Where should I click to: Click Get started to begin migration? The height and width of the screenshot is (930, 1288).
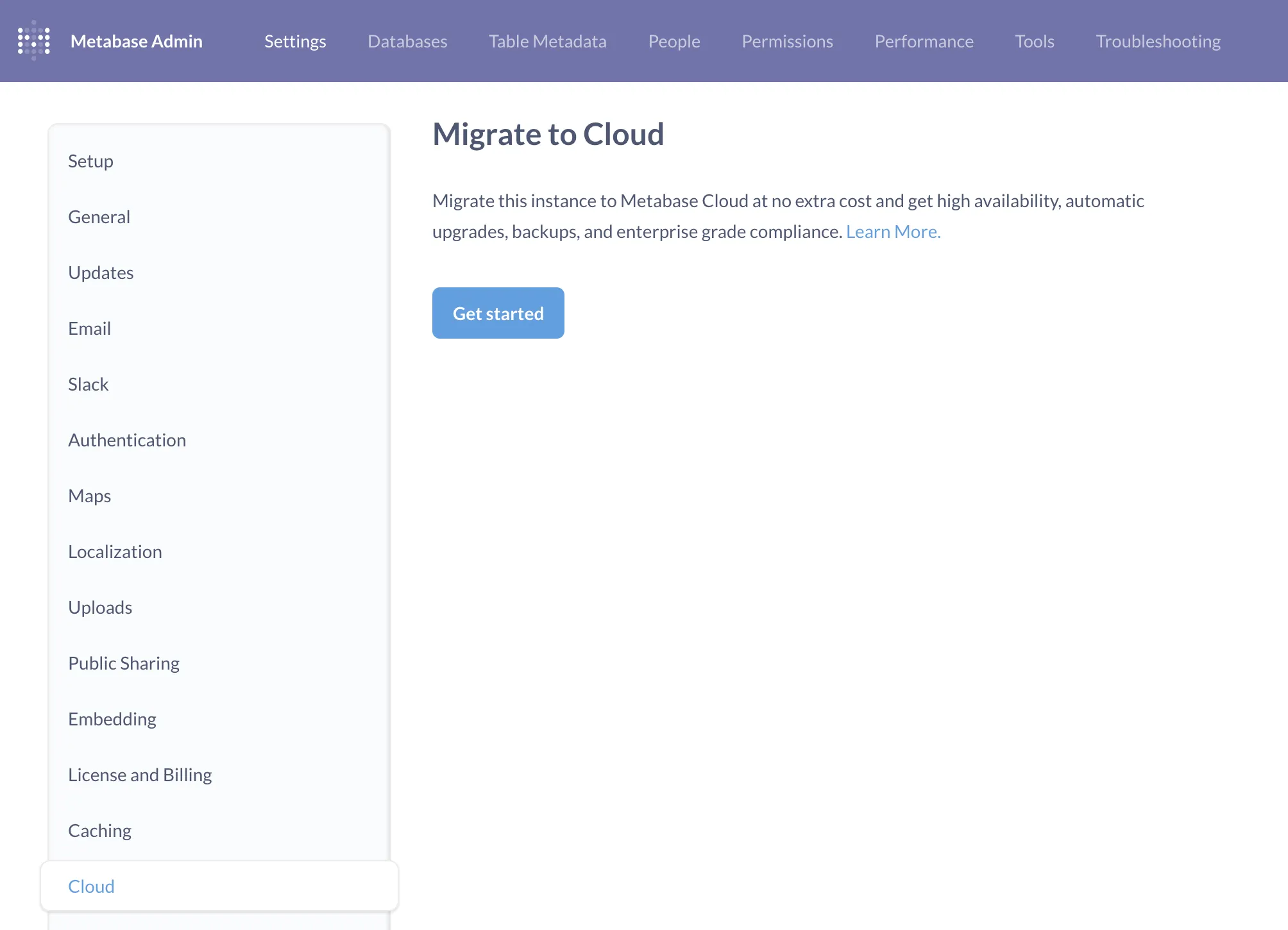(498, 313)
